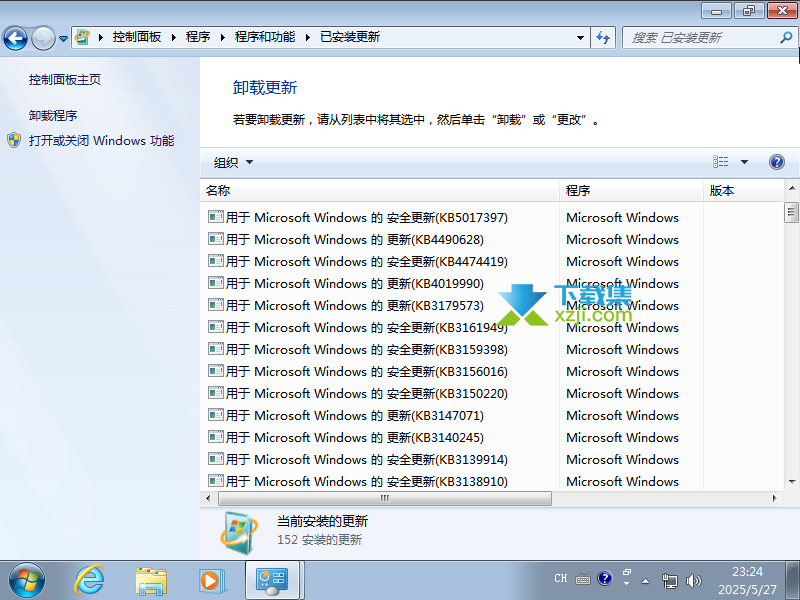This screenshot has width=800, height=600.
Task: Open the address bar history dropdown
Action: (x=580, y=38)
